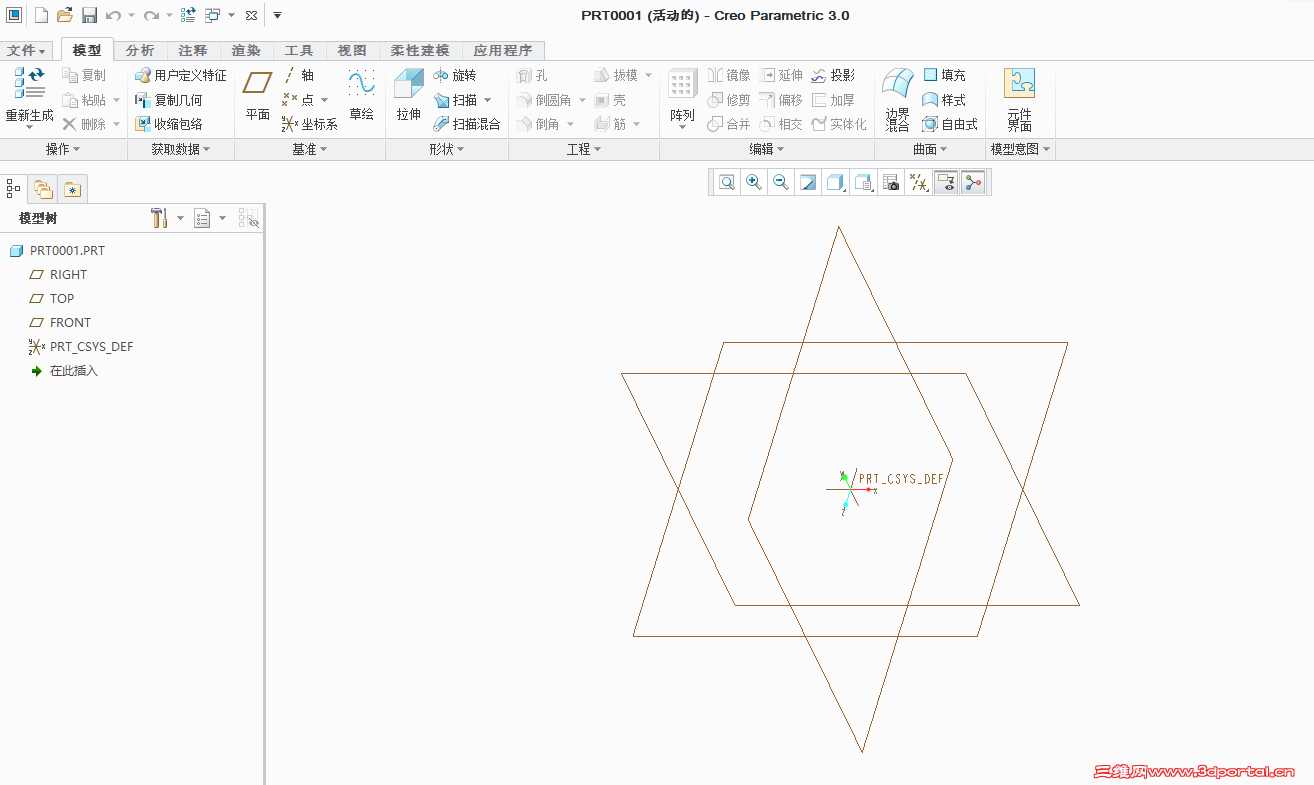Switch to the 分析 tab
The height and width of the screenshot is (785, 1314).
tap(140, 50)
